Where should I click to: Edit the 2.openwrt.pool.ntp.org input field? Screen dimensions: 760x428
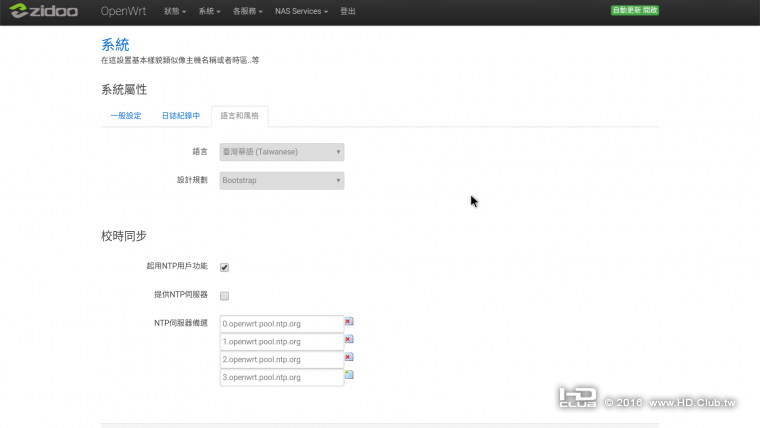click(282, 360)
